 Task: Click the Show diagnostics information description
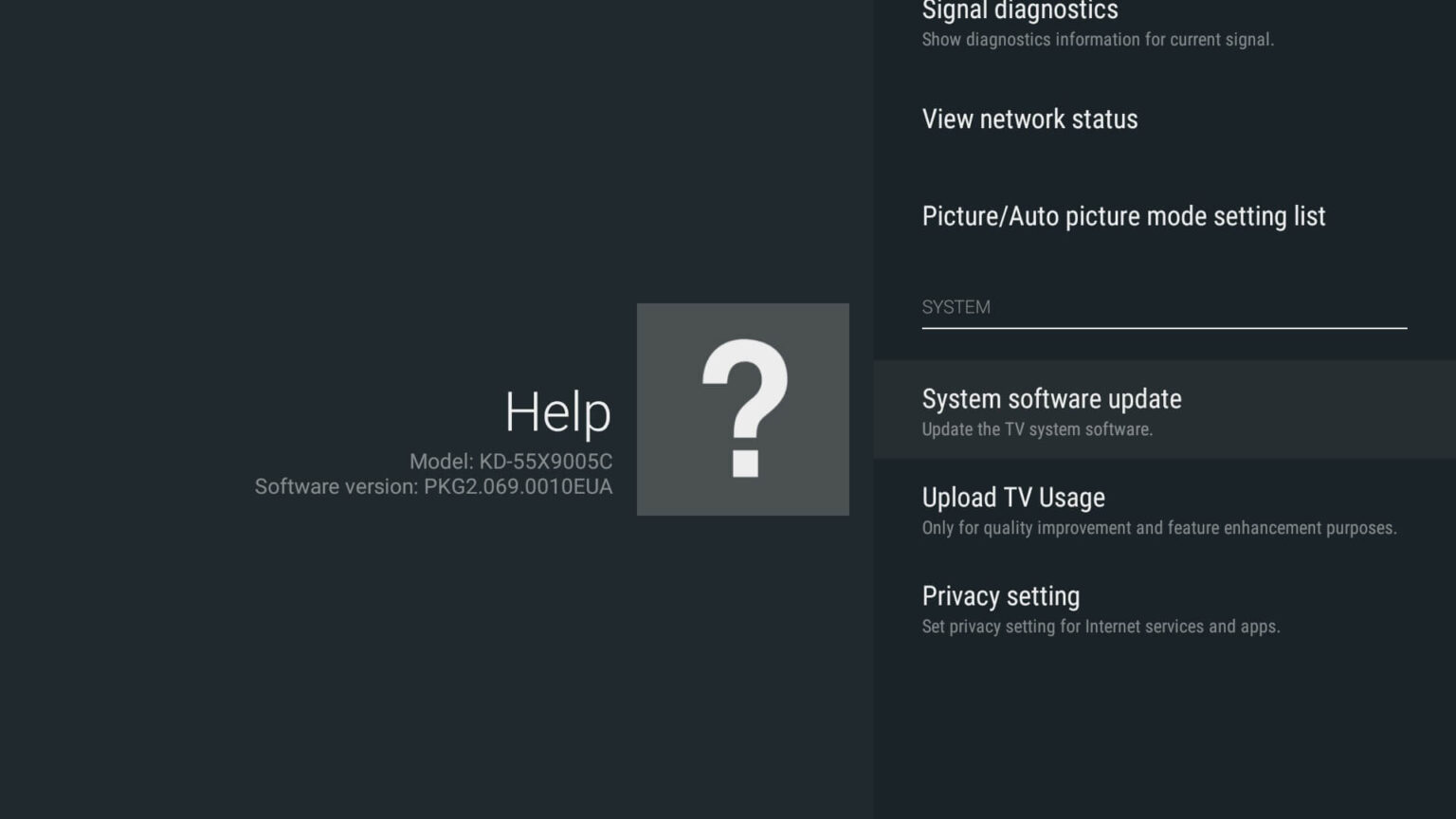point(1098,40)
